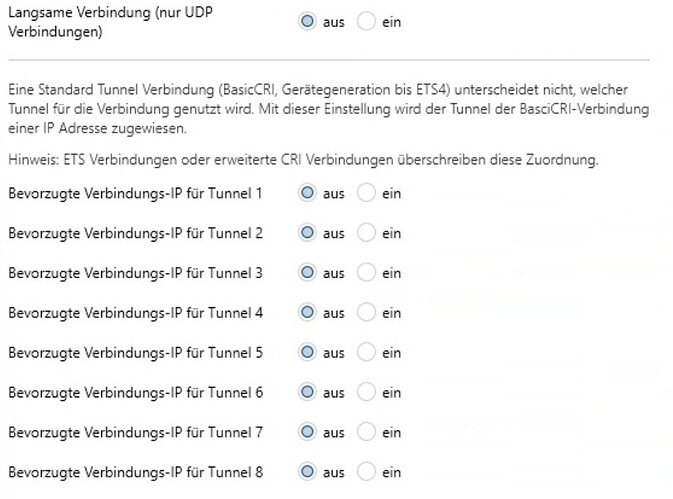Choose 'aus' for Tunnel 3 preferred IP

point(308,273)
